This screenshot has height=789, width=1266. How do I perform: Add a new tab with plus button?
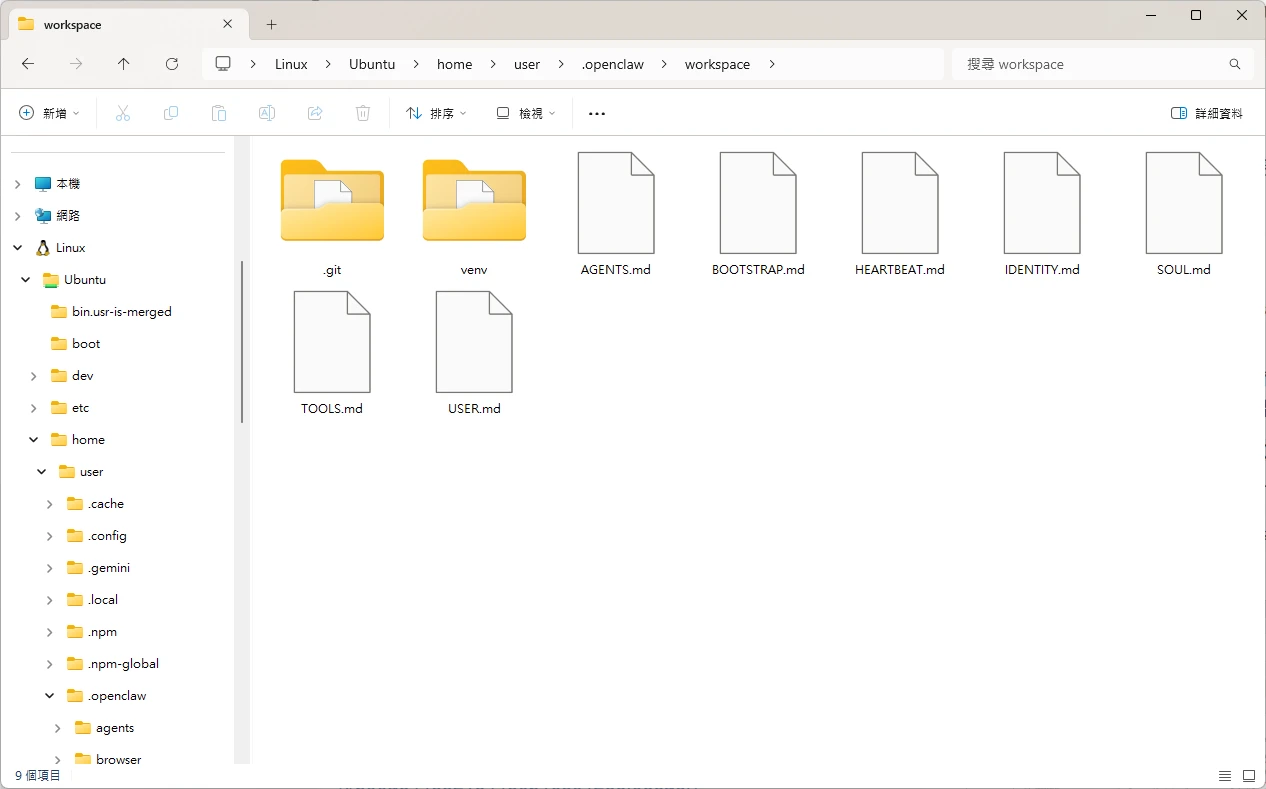click(271, 24)
